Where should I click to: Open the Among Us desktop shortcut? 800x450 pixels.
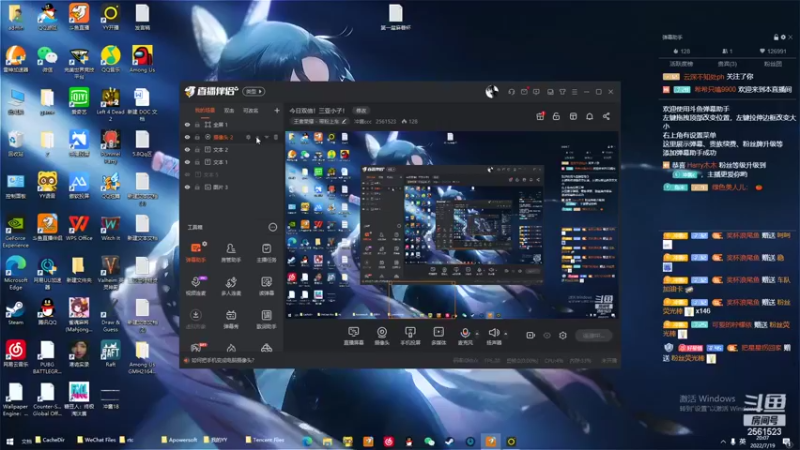(x=142, y=59)
